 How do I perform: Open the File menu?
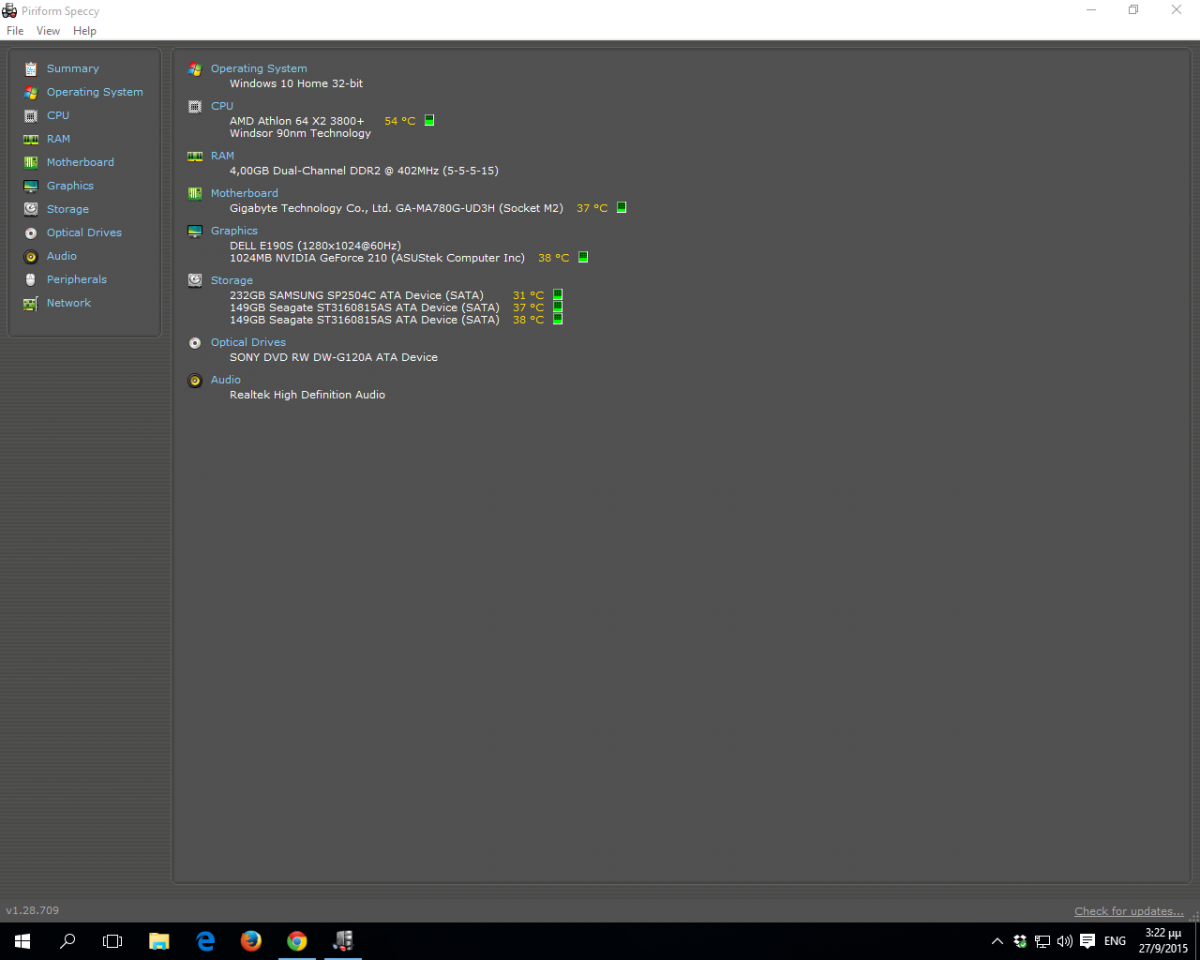pos(15,31)
